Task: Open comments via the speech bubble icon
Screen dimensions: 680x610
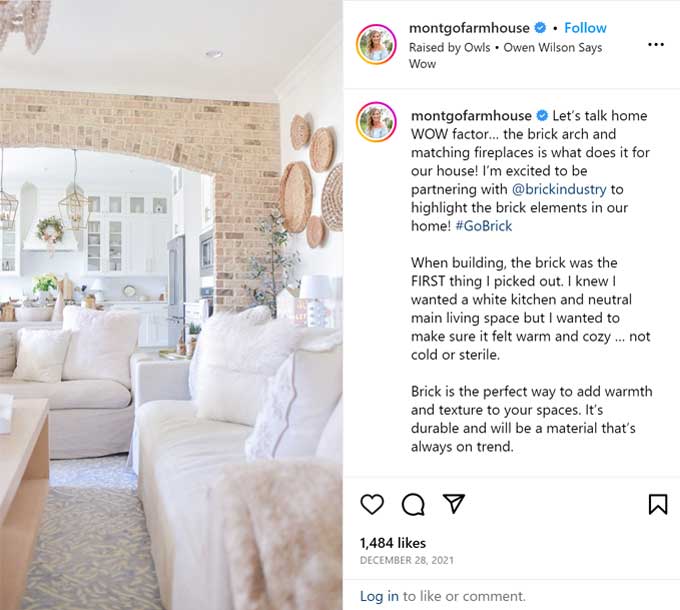Action: [x=413, y=504]
